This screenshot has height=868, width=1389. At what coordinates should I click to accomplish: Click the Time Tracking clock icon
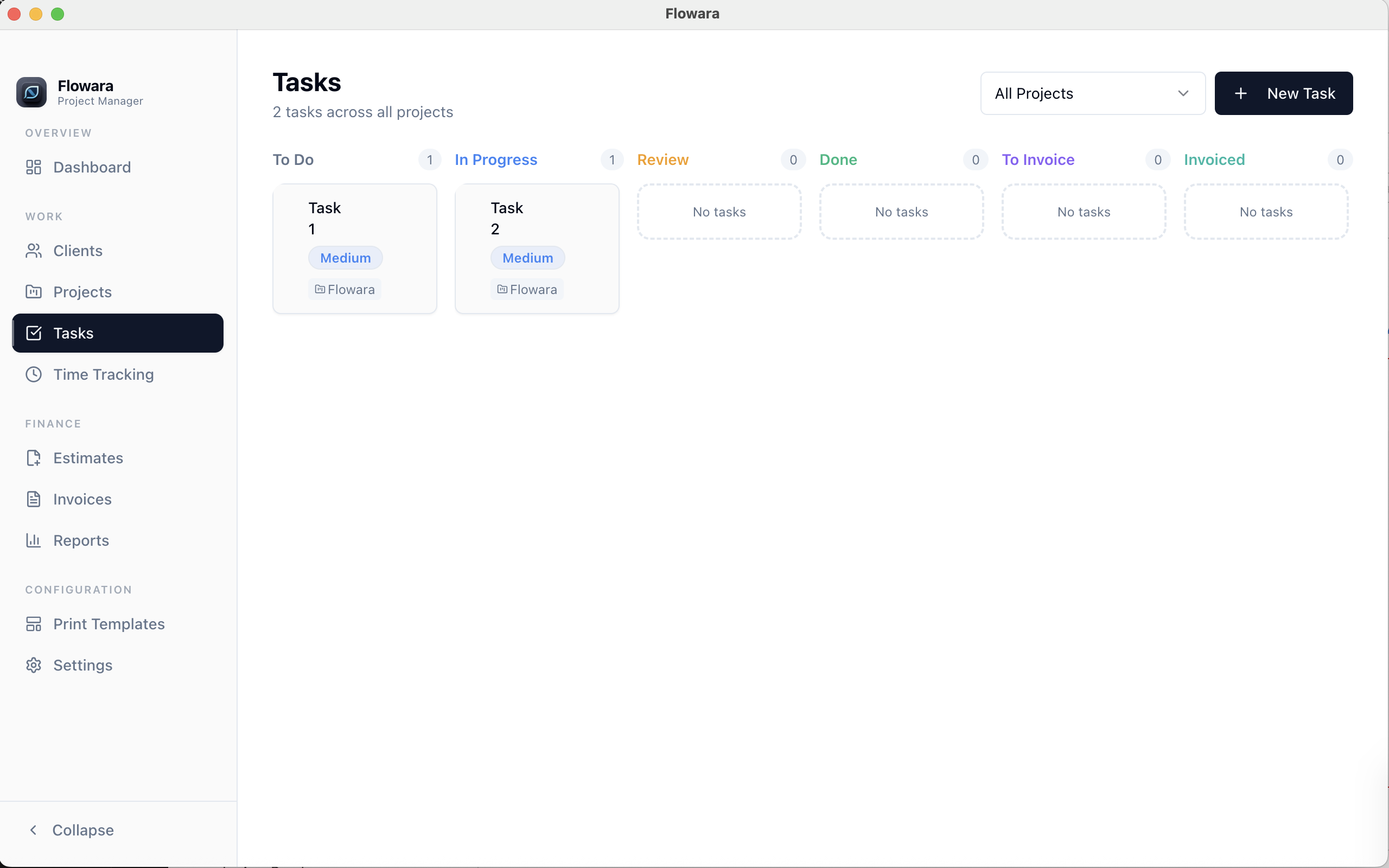pos(33,374)
